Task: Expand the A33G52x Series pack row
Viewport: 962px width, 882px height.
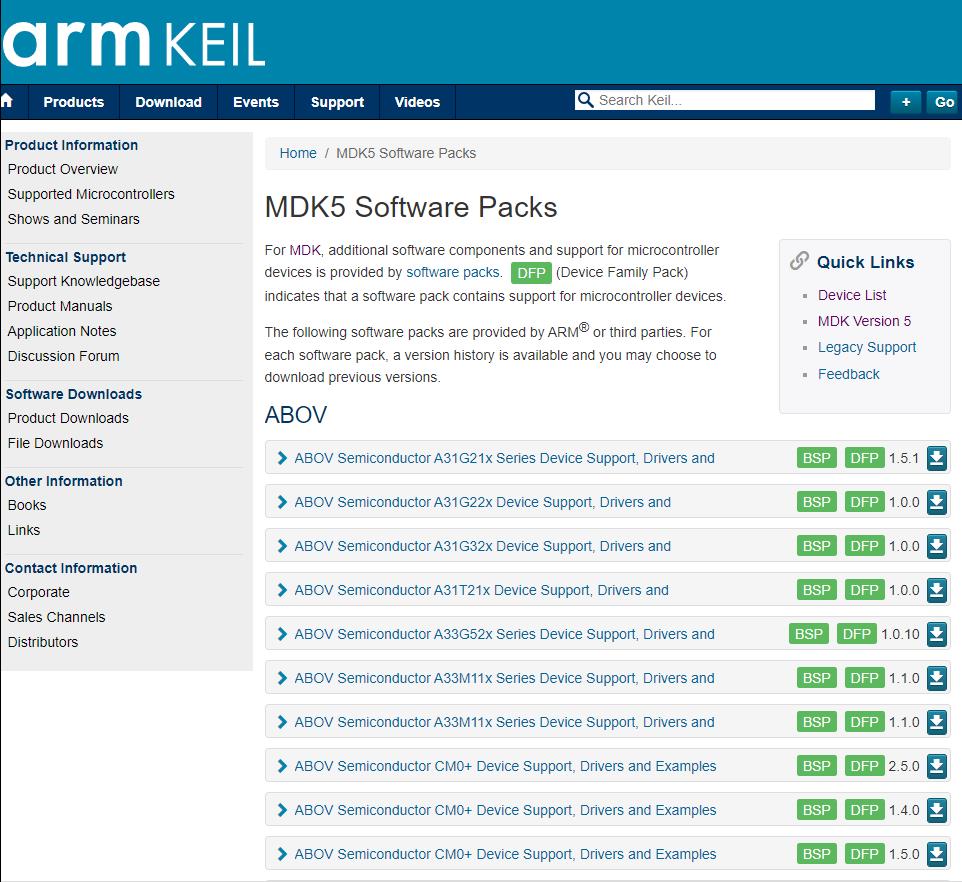Action: tap(282, 634)
